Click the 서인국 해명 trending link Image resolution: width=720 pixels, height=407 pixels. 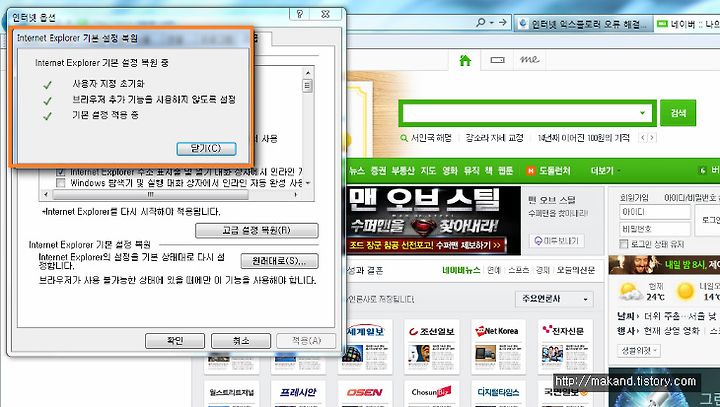click(431, 138)
